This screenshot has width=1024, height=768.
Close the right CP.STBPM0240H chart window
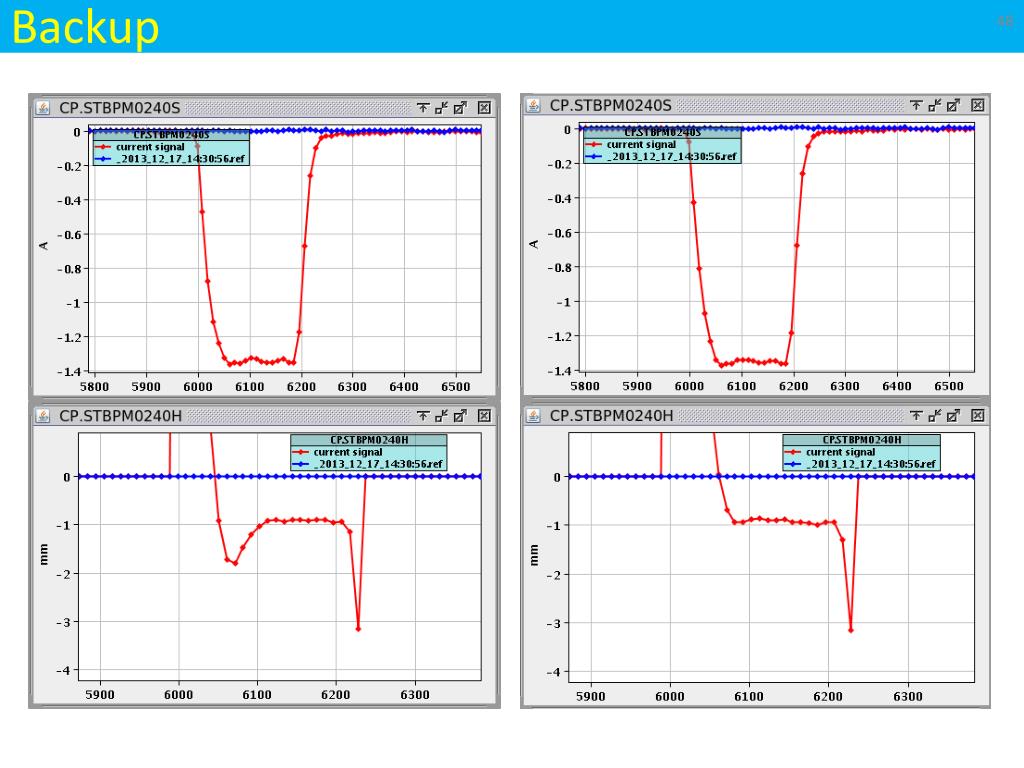click(x=978, y=416)
